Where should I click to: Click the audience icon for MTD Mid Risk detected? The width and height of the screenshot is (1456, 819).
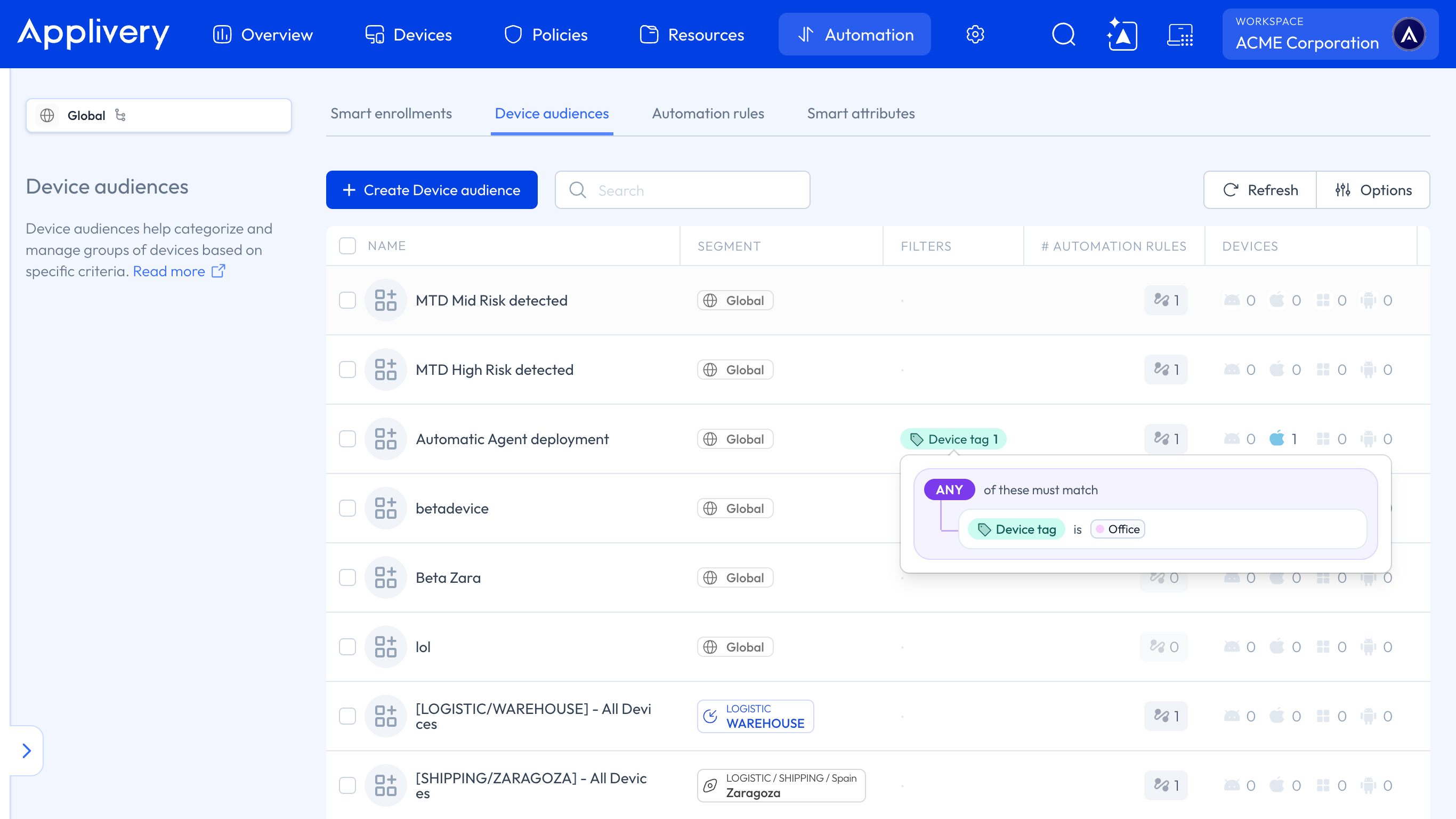pos(386,300)
